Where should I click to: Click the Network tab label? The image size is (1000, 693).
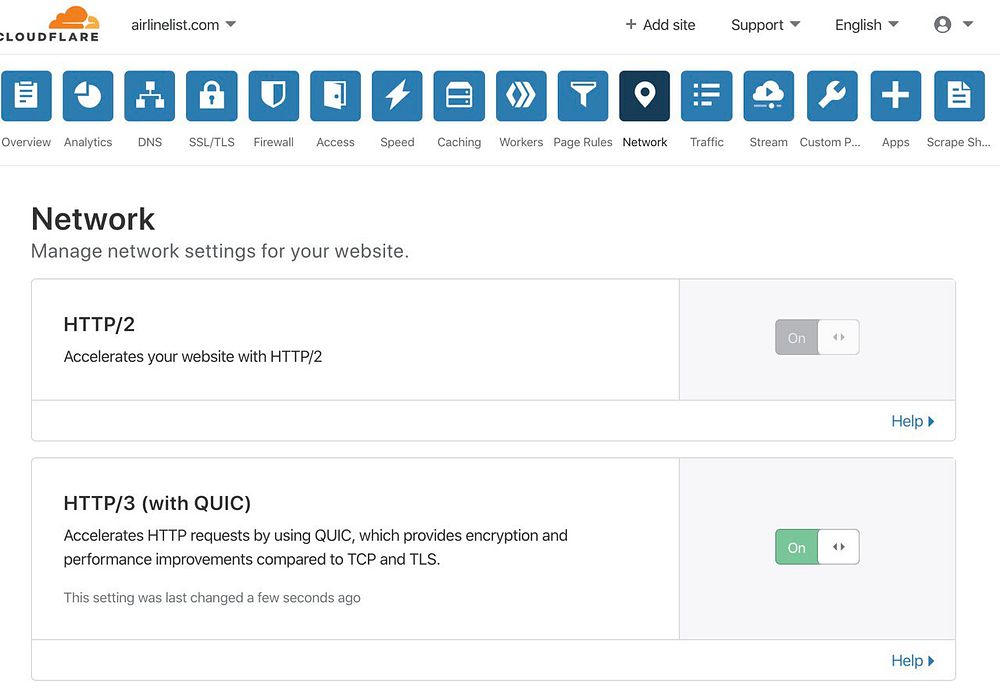645,142
